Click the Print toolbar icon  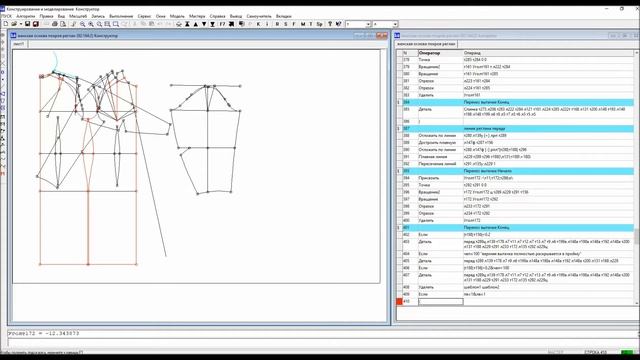55,24
